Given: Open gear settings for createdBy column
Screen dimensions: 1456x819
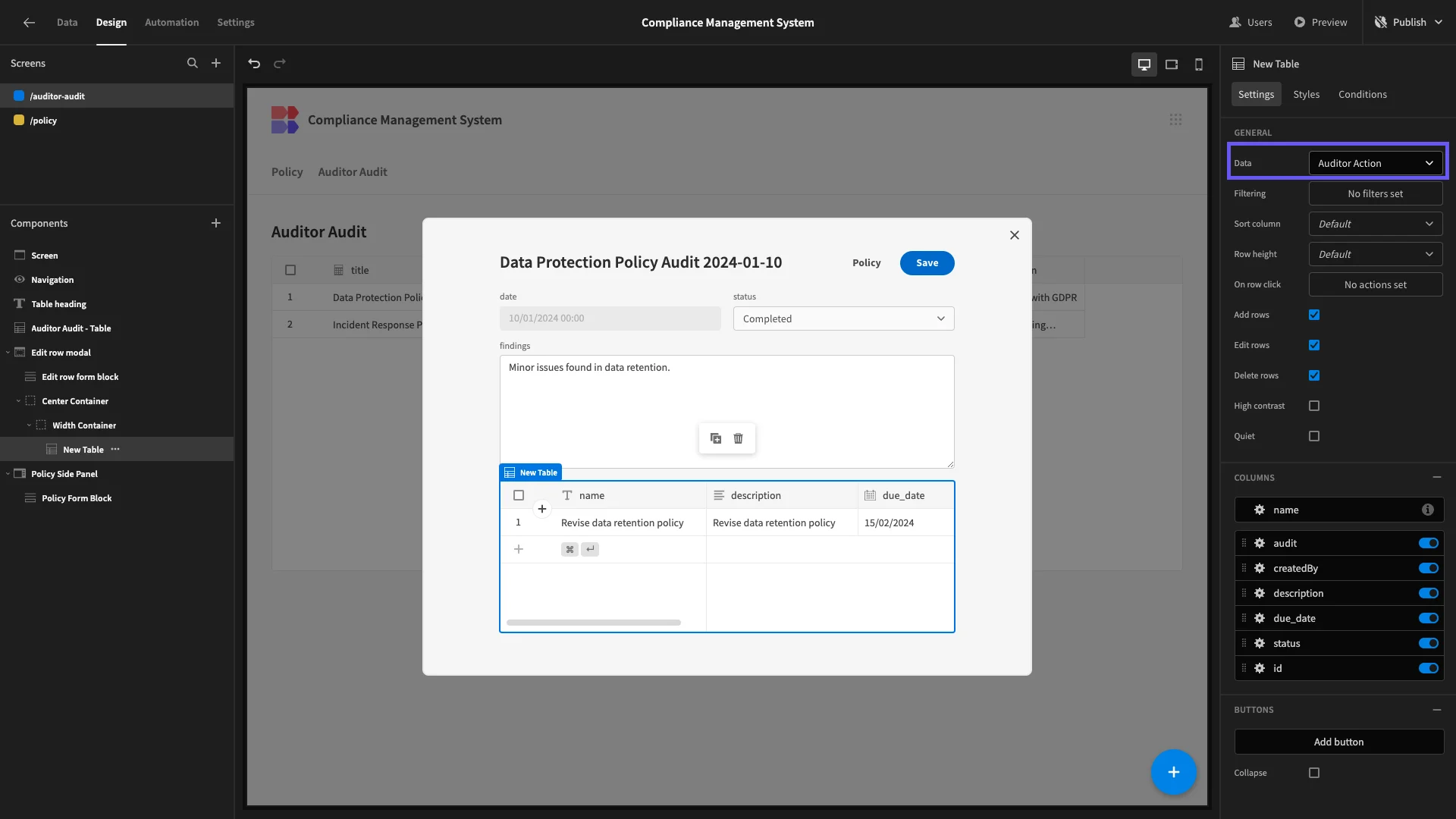Looking at the screenshot, I should [1260, 568].
